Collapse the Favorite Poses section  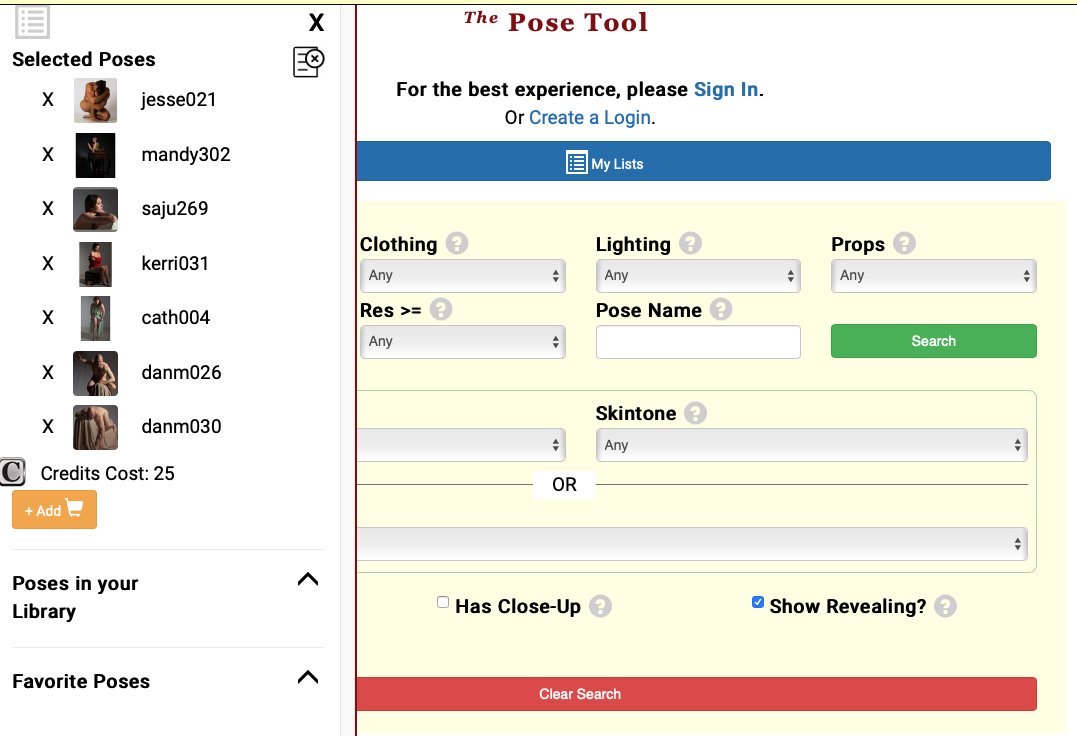(x=308, y=678)
